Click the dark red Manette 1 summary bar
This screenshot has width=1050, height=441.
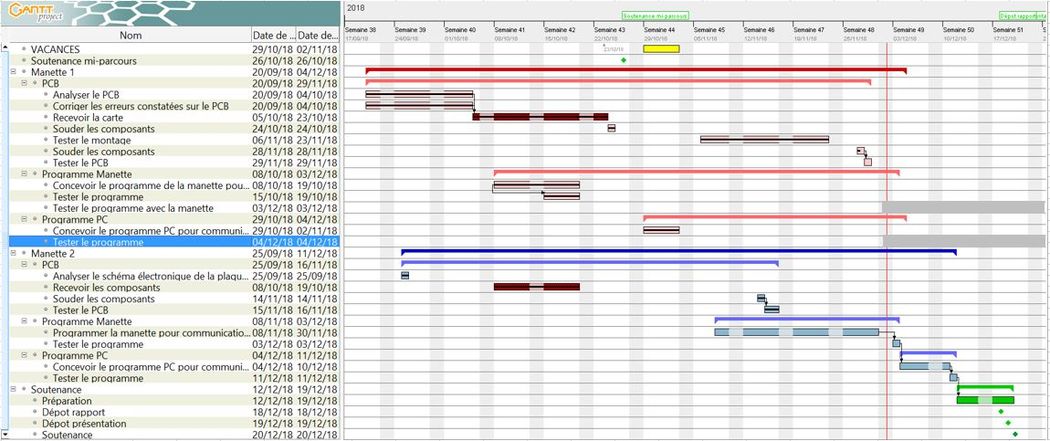point(635,70)
